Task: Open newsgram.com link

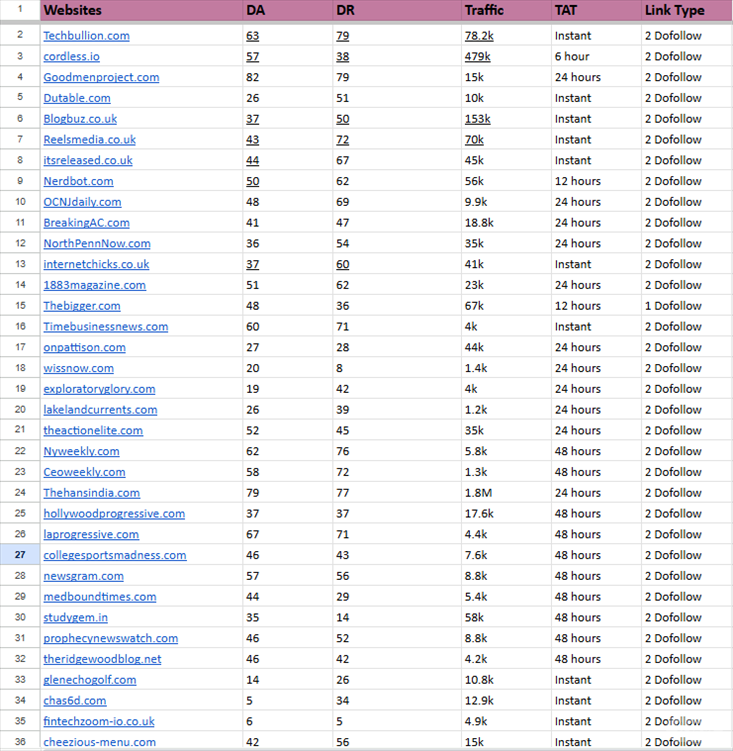Action: (83, 576)
